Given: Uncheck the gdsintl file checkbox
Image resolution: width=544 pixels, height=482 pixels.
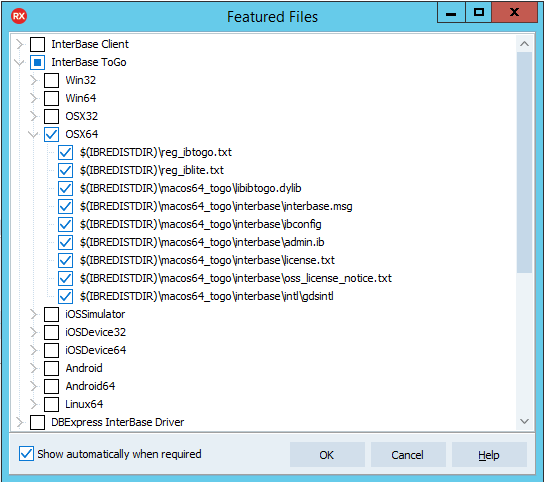Looking at the screenshot, I should (66, 296).
